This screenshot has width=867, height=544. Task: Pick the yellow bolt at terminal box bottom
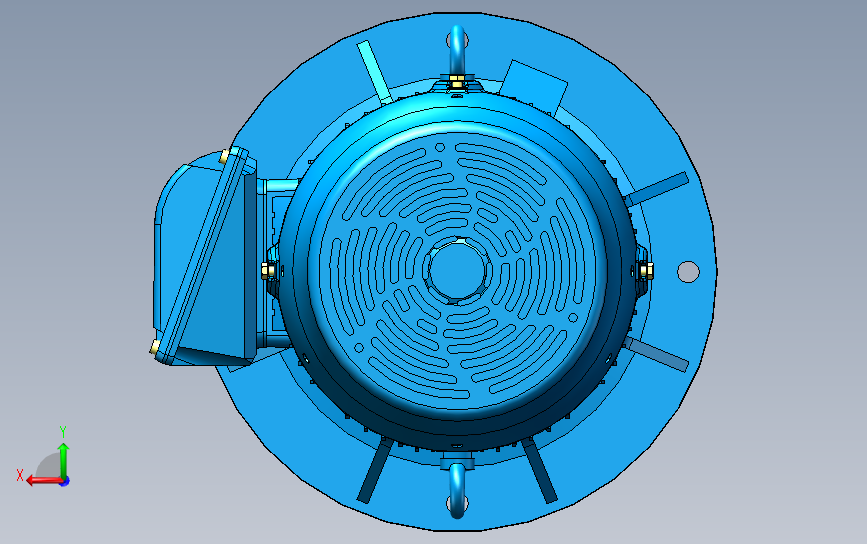[x=155, y=347]
